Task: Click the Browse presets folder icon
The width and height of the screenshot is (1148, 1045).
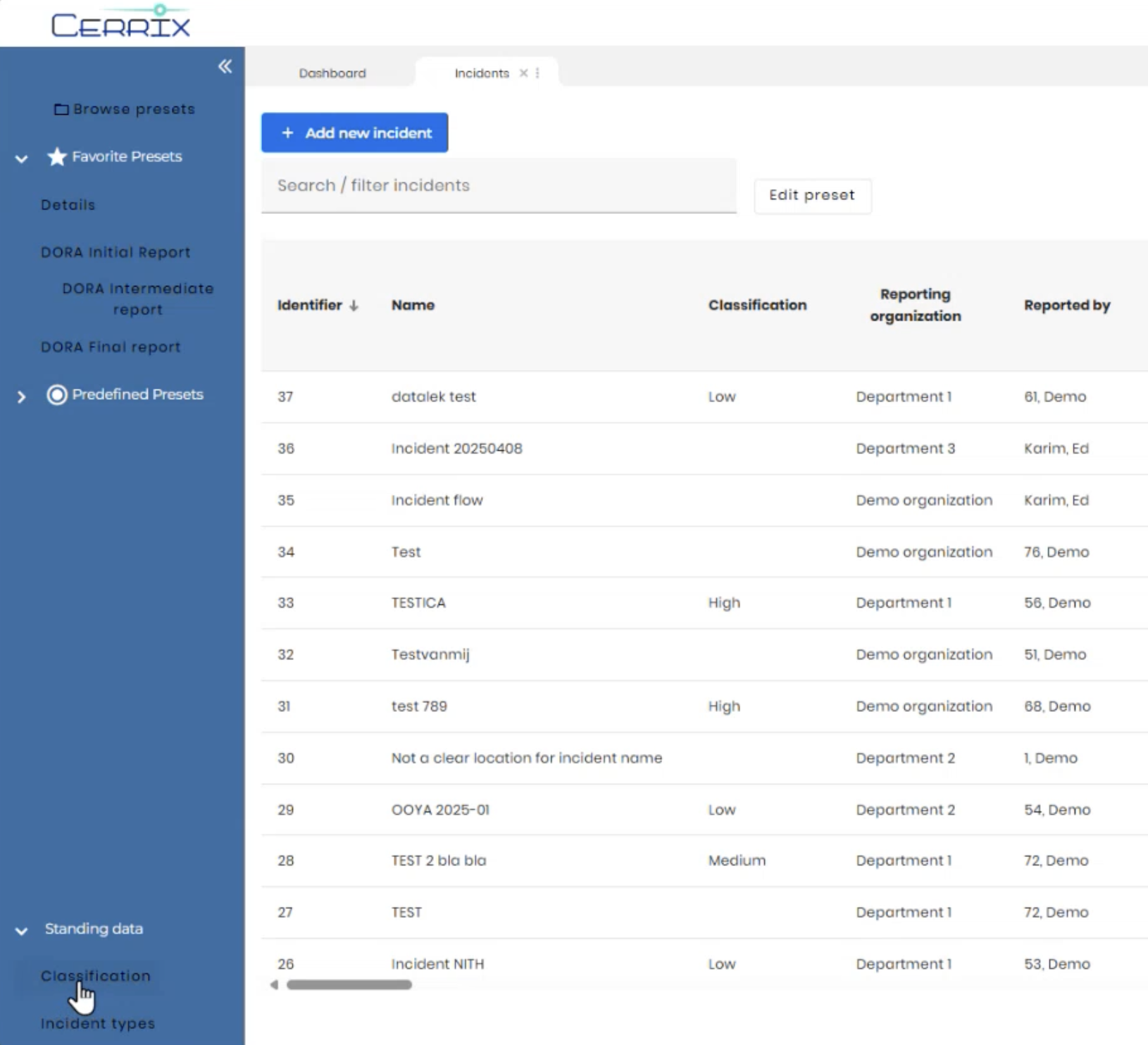Action: 61,110
